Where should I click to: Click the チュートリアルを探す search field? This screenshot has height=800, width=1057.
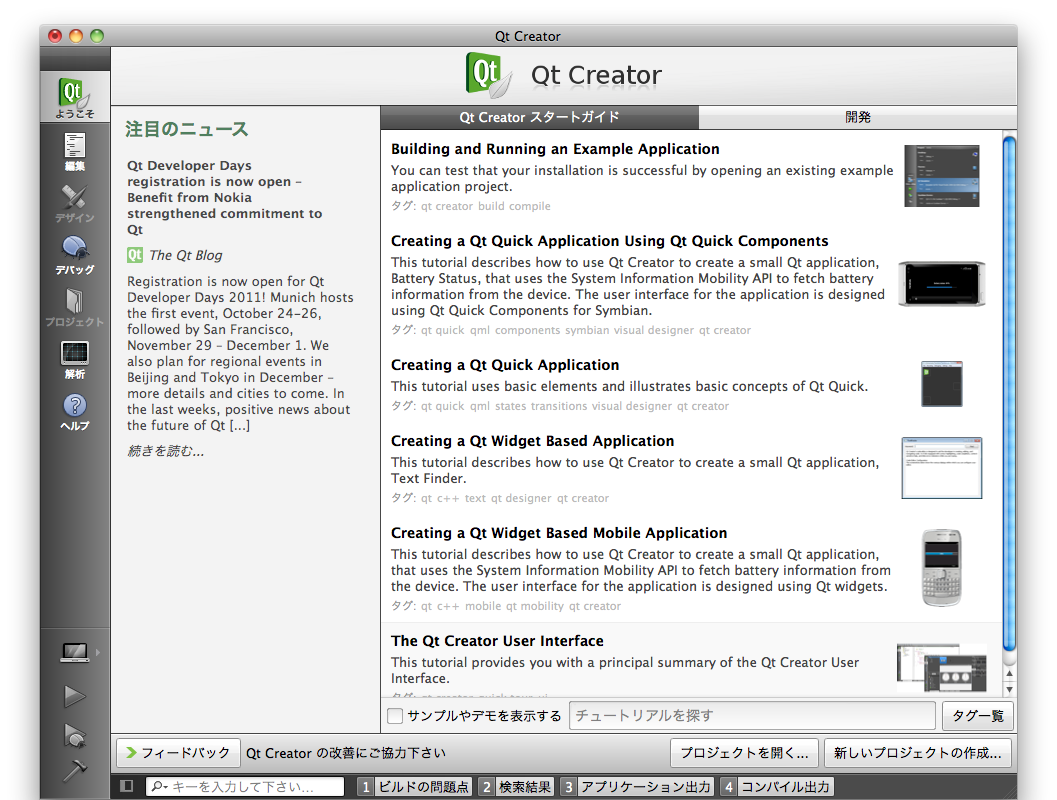pos(751,716)
